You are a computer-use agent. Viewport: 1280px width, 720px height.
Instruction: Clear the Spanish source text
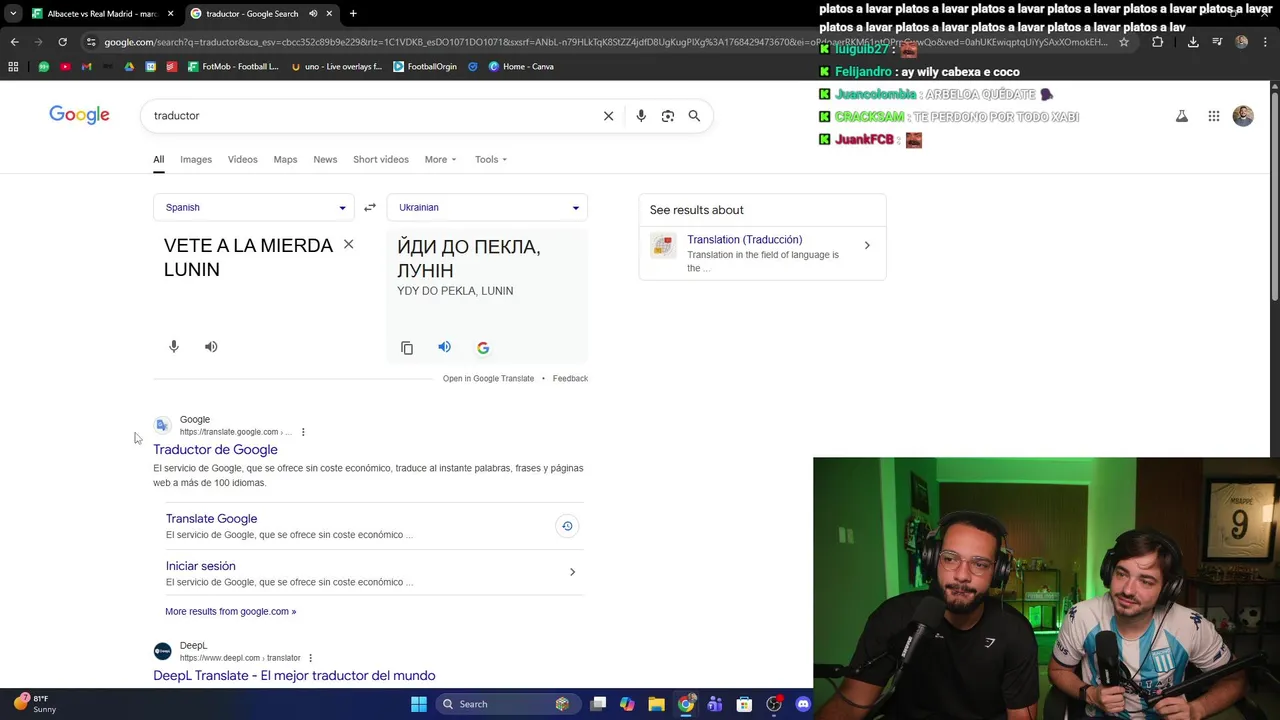348,244
